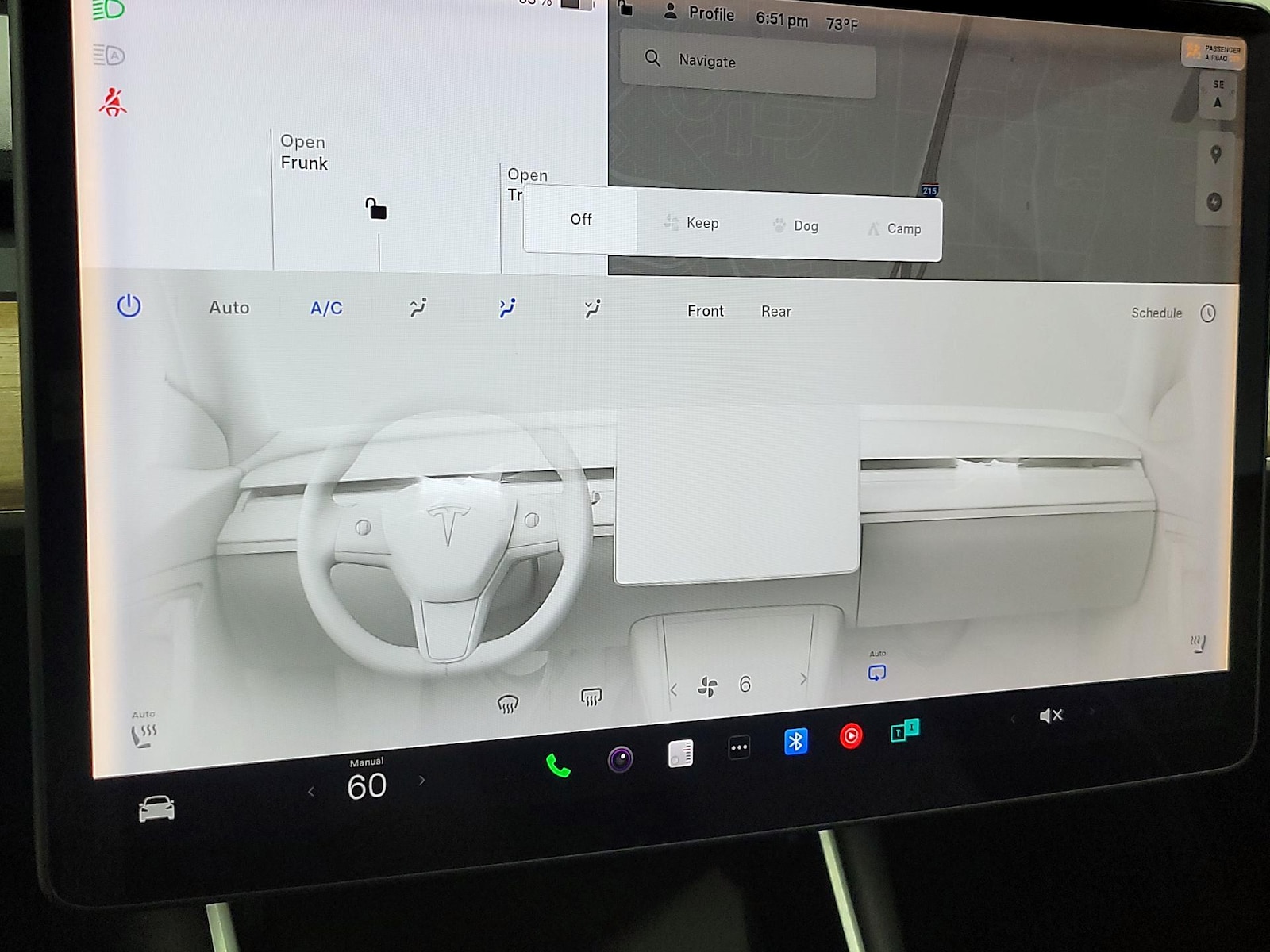Enable Auto climate mode
The image size is (1270, 952).
click(x=229, y=308)
